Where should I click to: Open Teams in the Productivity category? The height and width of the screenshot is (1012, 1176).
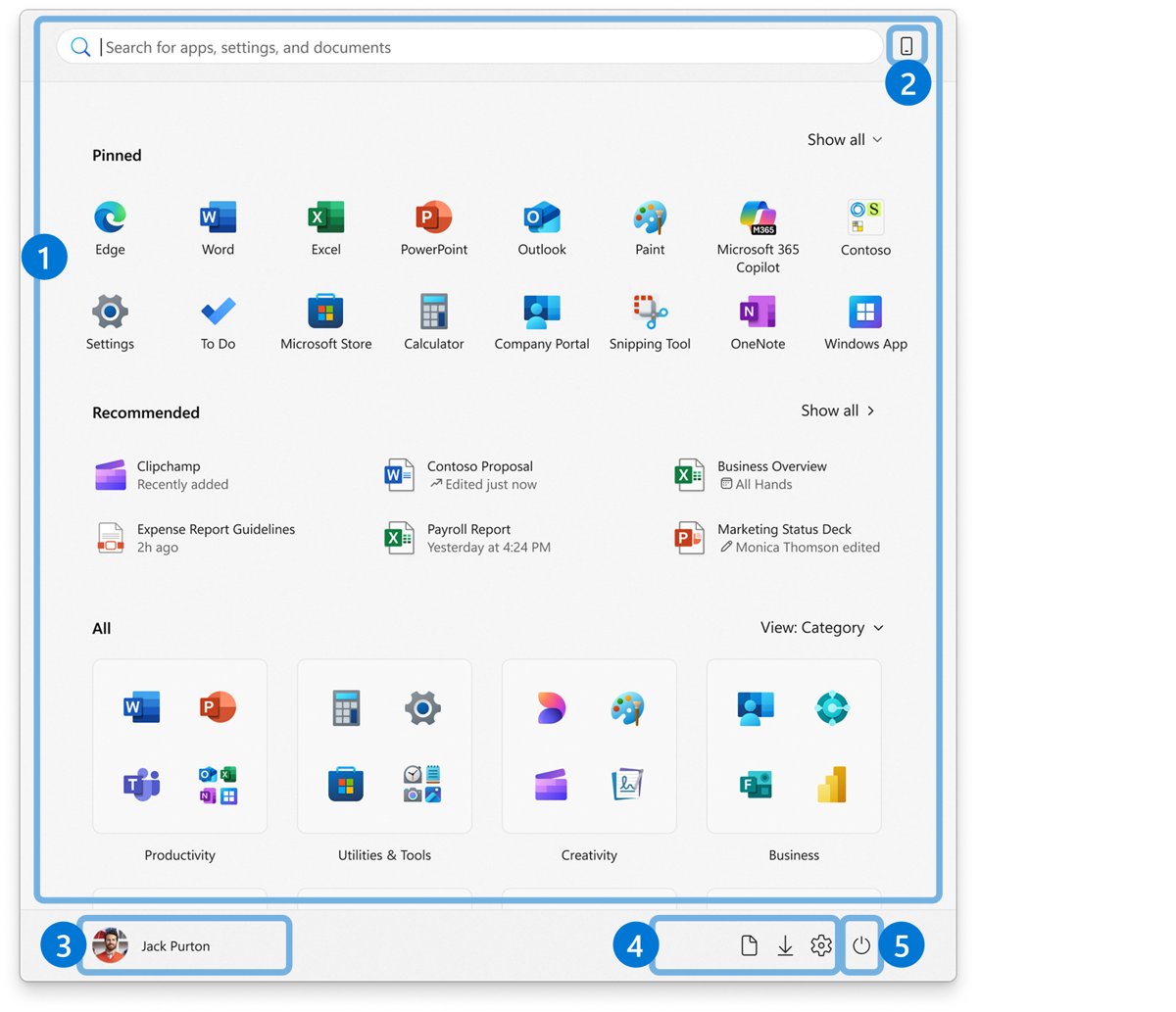(141, 784)
